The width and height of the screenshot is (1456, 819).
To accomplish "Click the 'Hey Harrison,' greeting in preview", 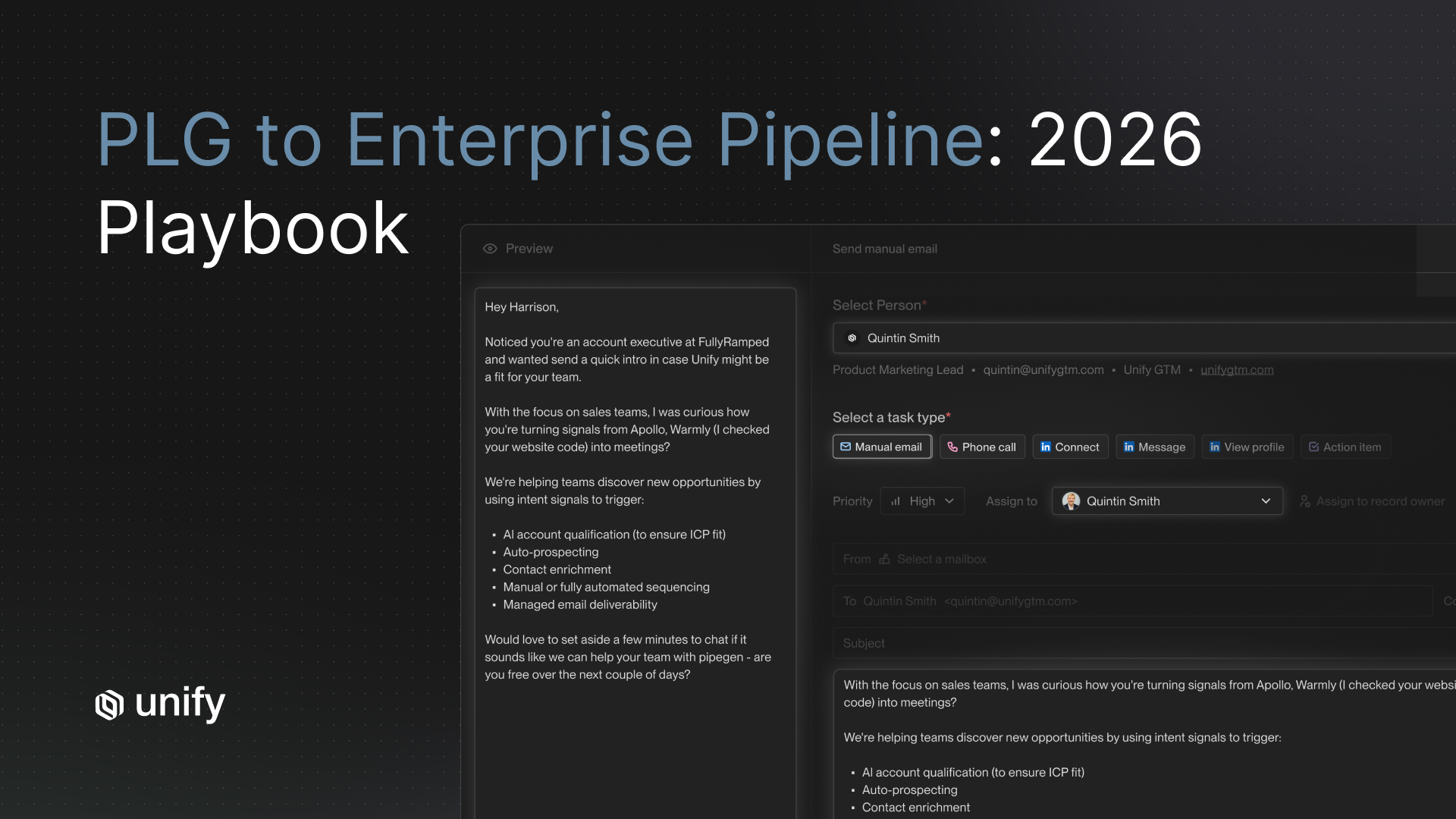I will (x=522, y=307).
